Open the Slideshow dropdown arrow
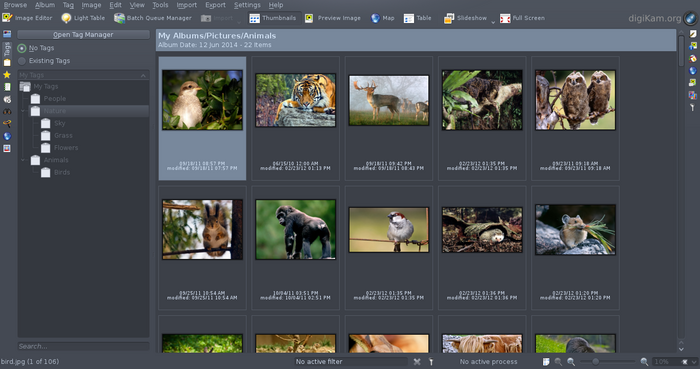Image resolution: width=700 pixels, height=369 pixels. [493, 21]
